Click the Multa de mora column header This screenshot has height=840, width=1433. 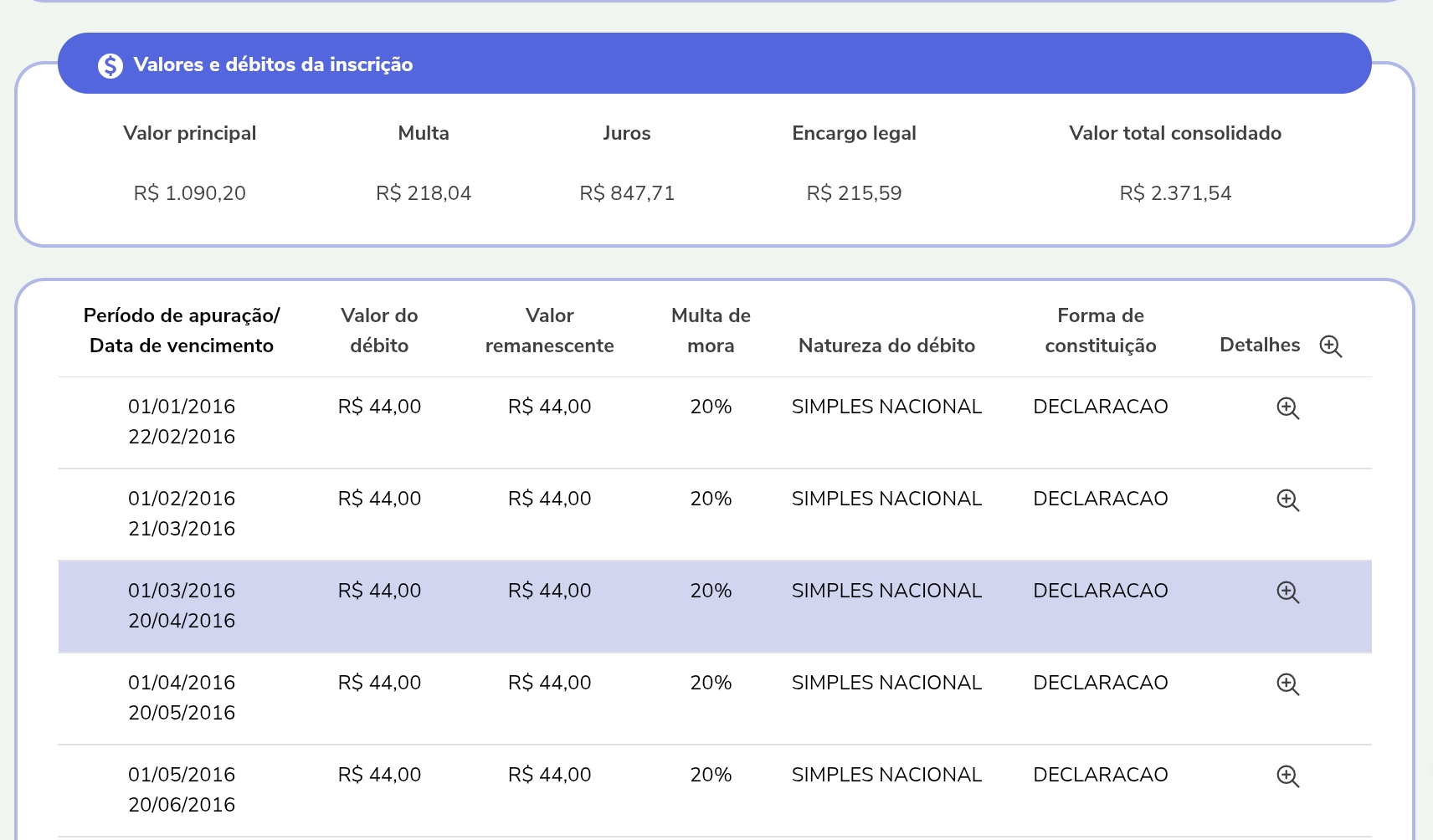point(711,330)
